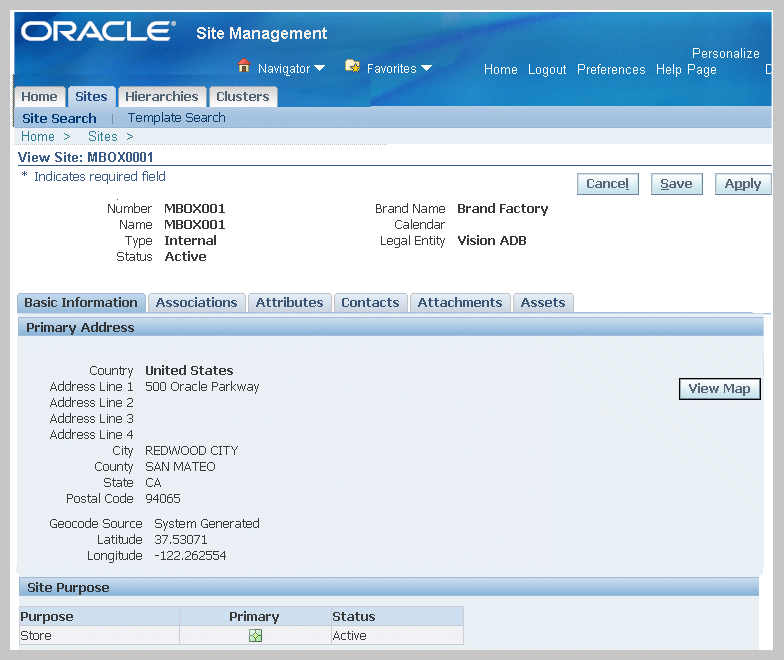Switch to the Sites top tab
This screenshot has width=784, height=660.
[92, 96]
